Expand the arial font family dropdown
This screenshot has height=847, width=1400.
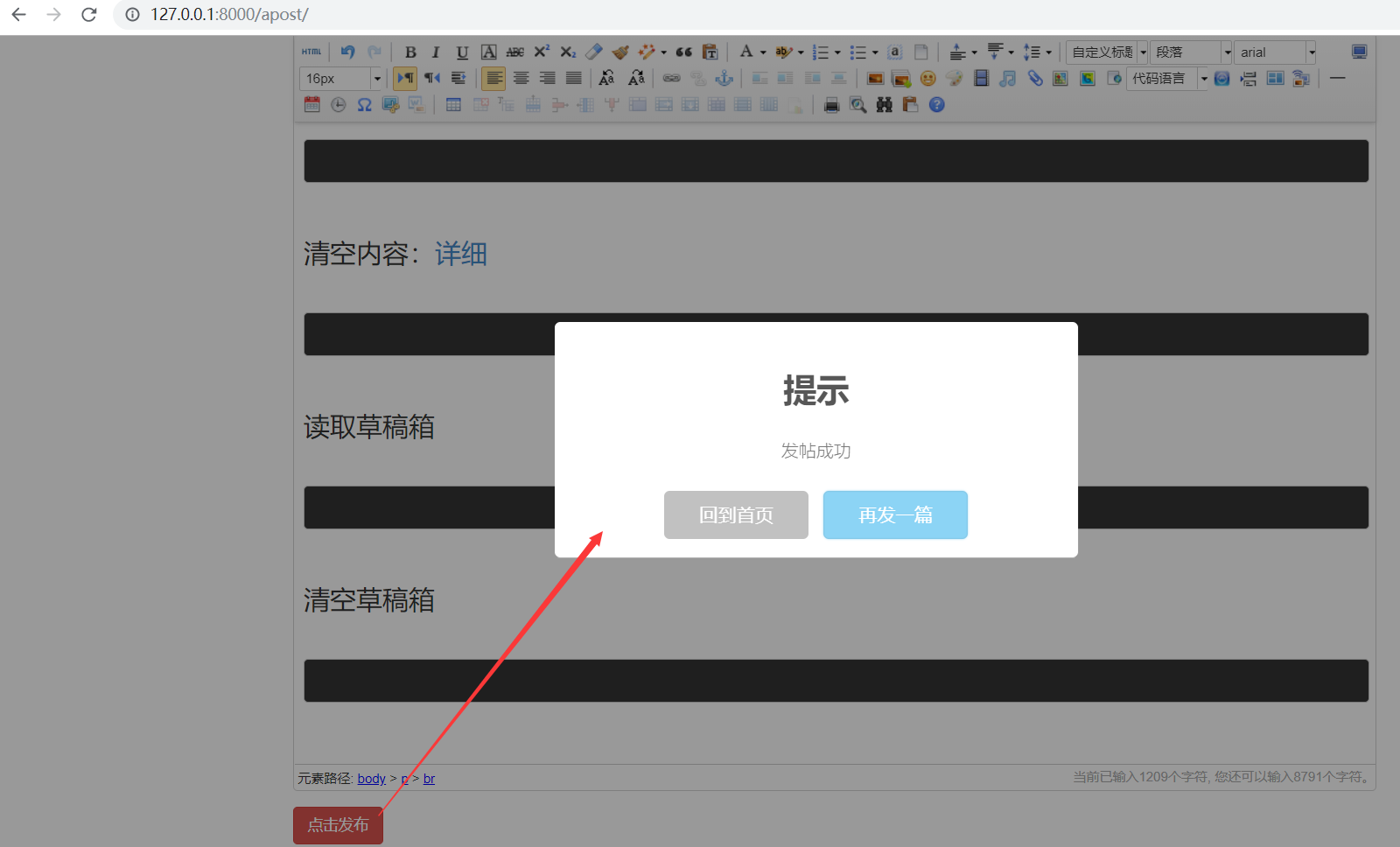(x=1312, y=52)
